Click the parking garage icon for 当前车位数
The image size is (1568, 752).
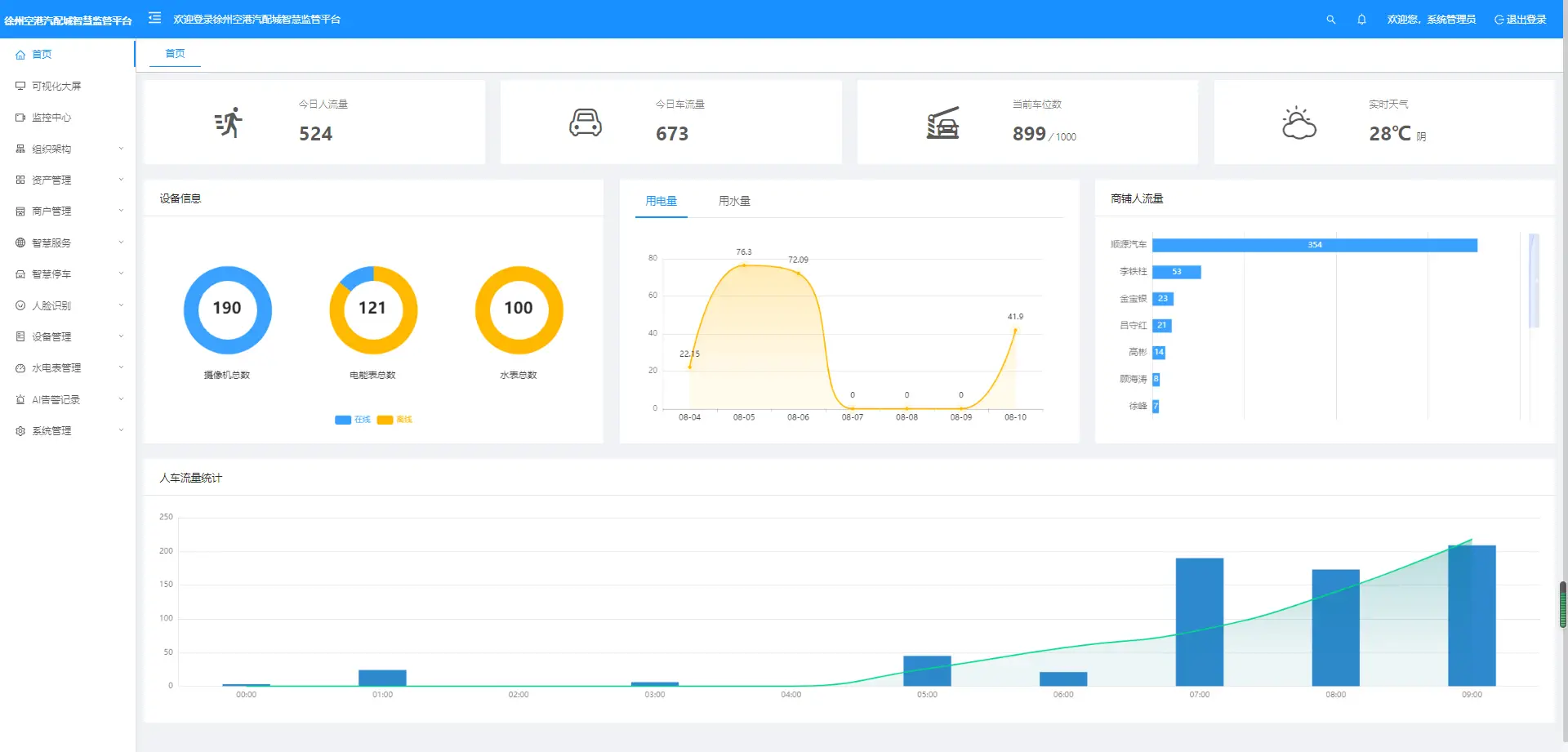[x=942, y=122]
